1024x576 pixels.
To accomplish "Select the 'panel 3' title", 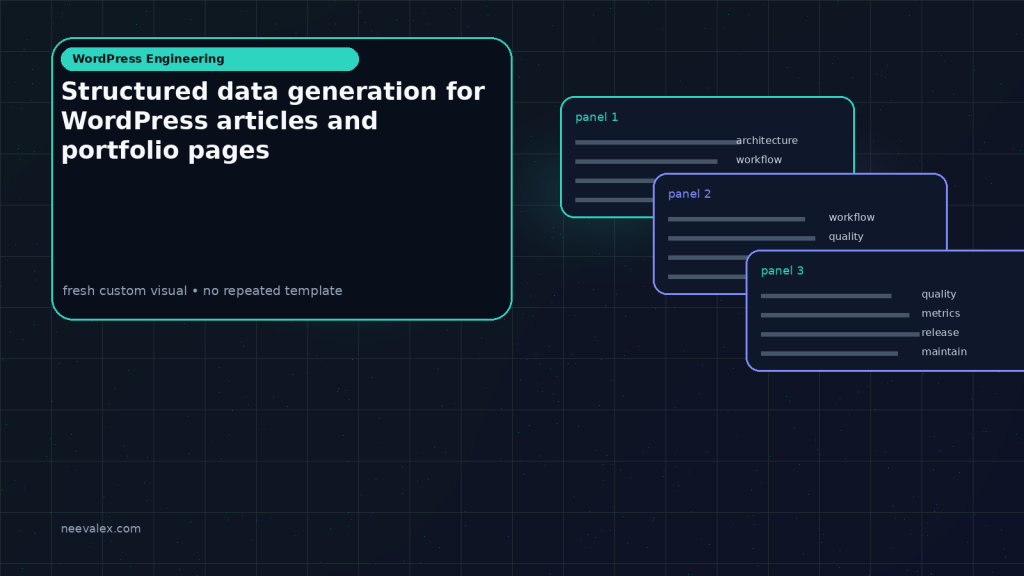I will [x=782, y=270].
